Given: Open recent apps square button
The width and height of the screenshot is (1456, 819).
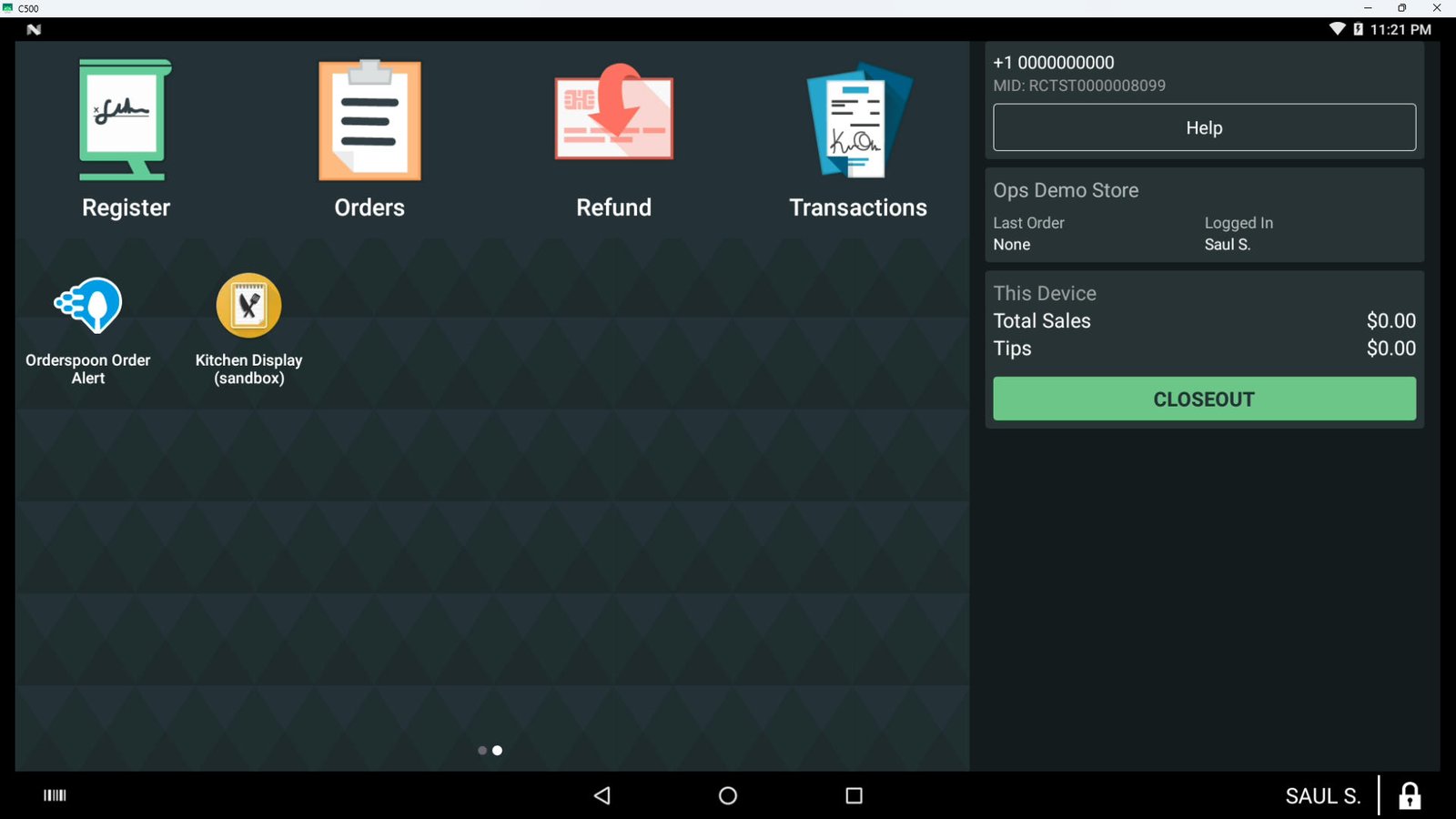Looking at the screenshot, I should pyautogui.click(x=854, y=795).
